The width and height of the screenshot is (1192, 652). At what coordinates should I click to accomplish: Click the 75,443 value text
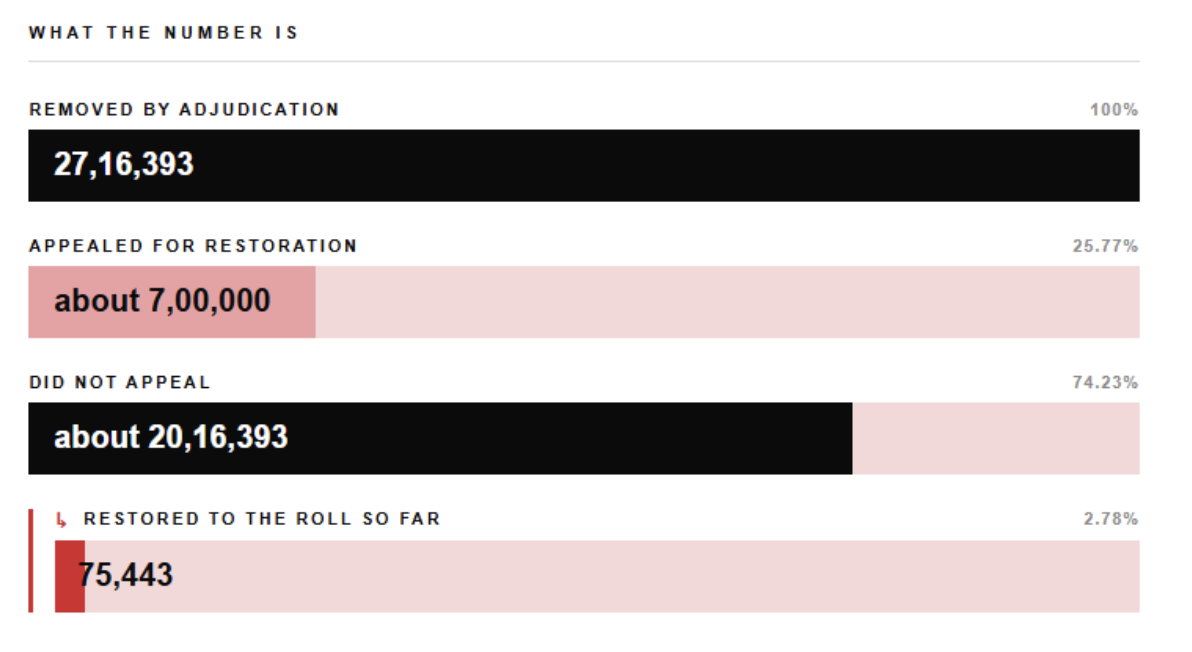[125, 575]
